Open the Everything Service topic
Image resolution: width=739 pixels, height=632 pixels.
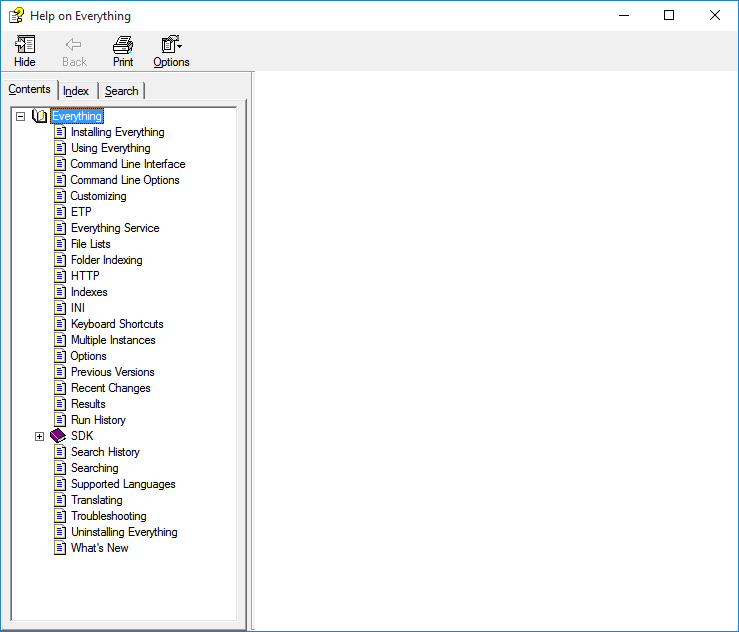pyautogui.click(x=115, y=228)
